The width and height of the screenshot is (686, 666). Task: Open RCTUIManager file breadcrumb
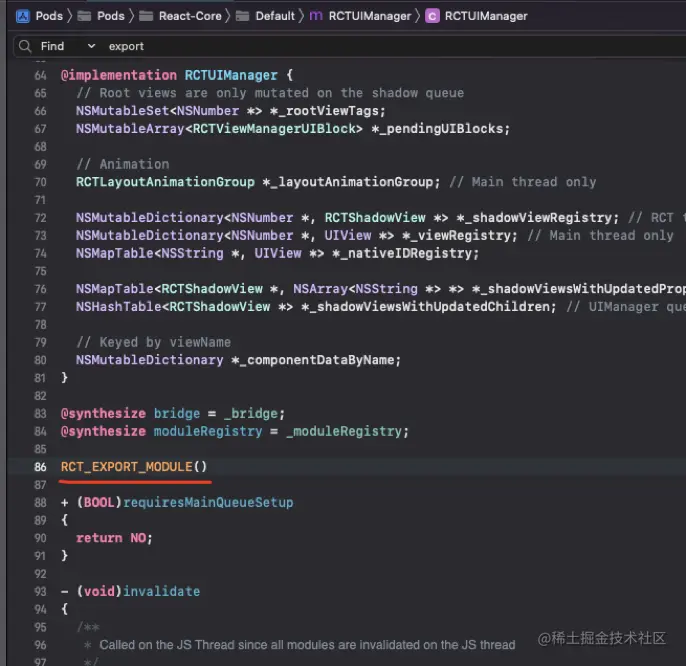tap(370, 16)
